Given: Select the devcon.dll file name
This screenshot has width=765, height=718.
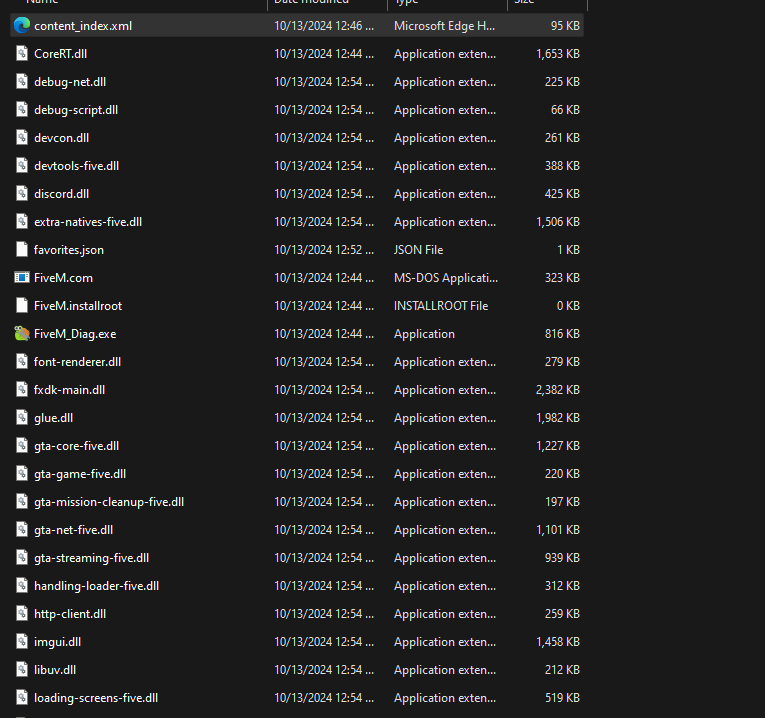Looking at the screenshot, I should [x=61, y=138].
